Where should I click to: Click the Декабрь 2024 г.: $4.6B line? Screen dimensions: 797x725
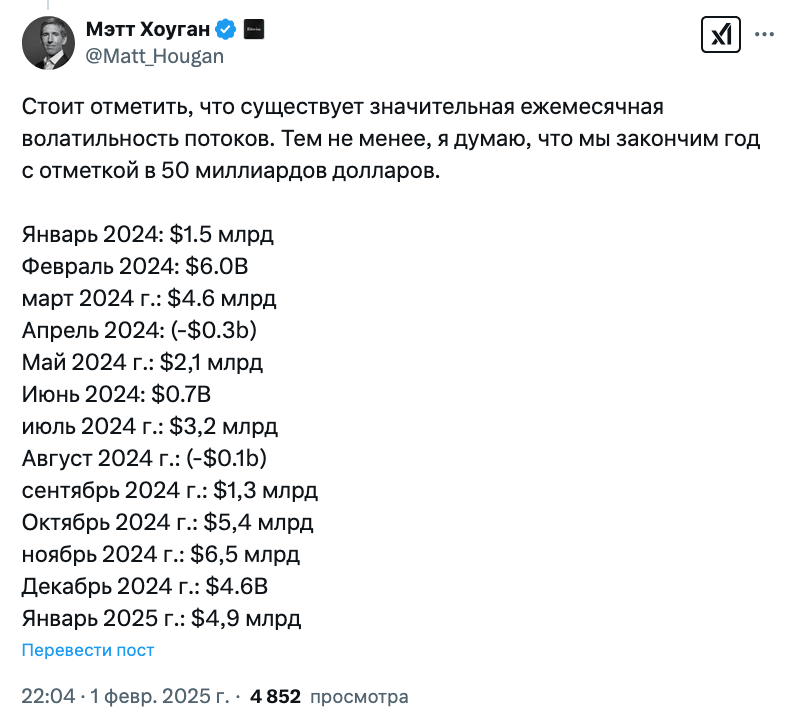pos(145,587)
